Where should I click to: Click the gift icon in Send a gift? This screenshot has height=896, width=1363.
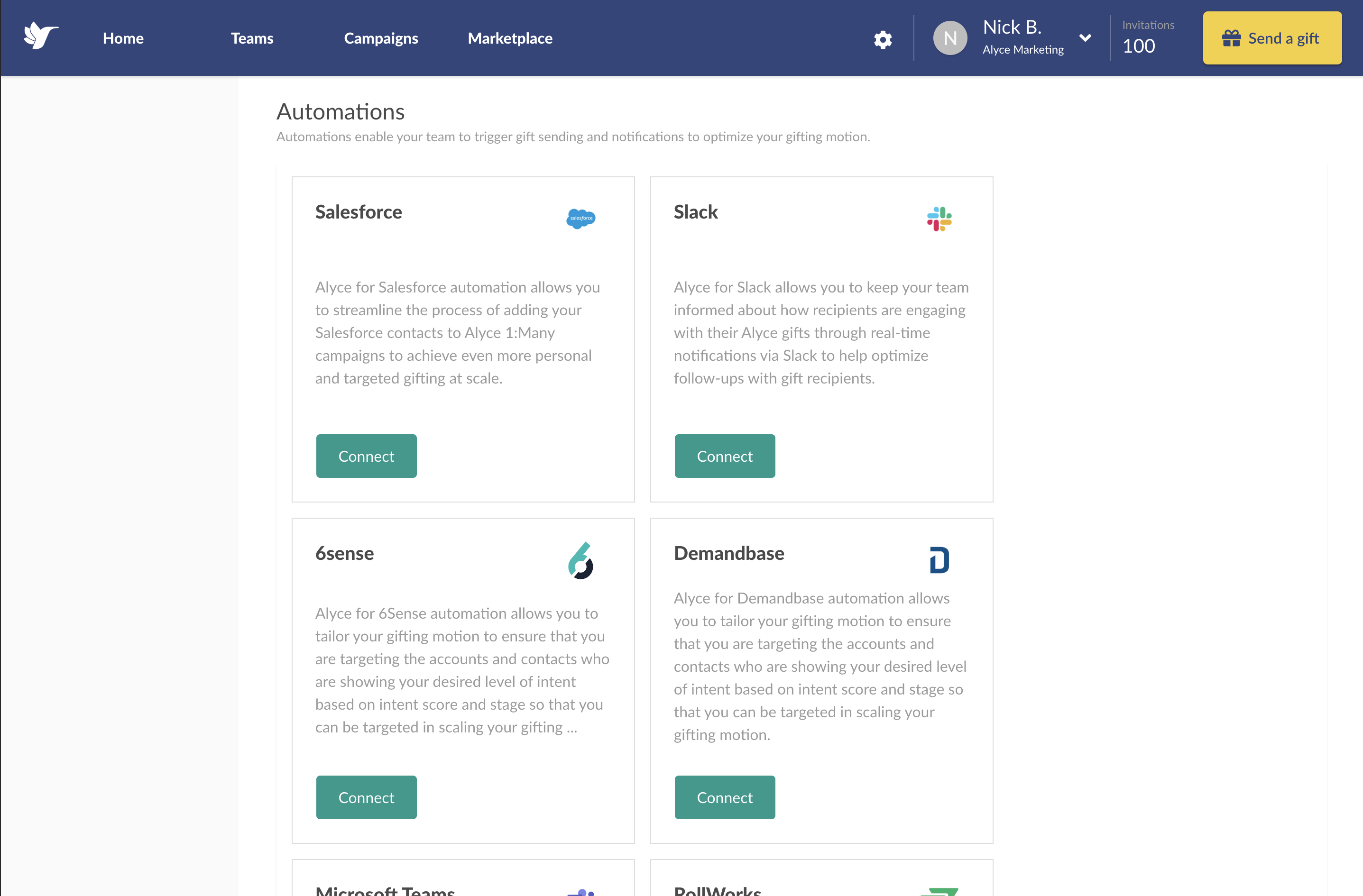tap(1231, 38)
